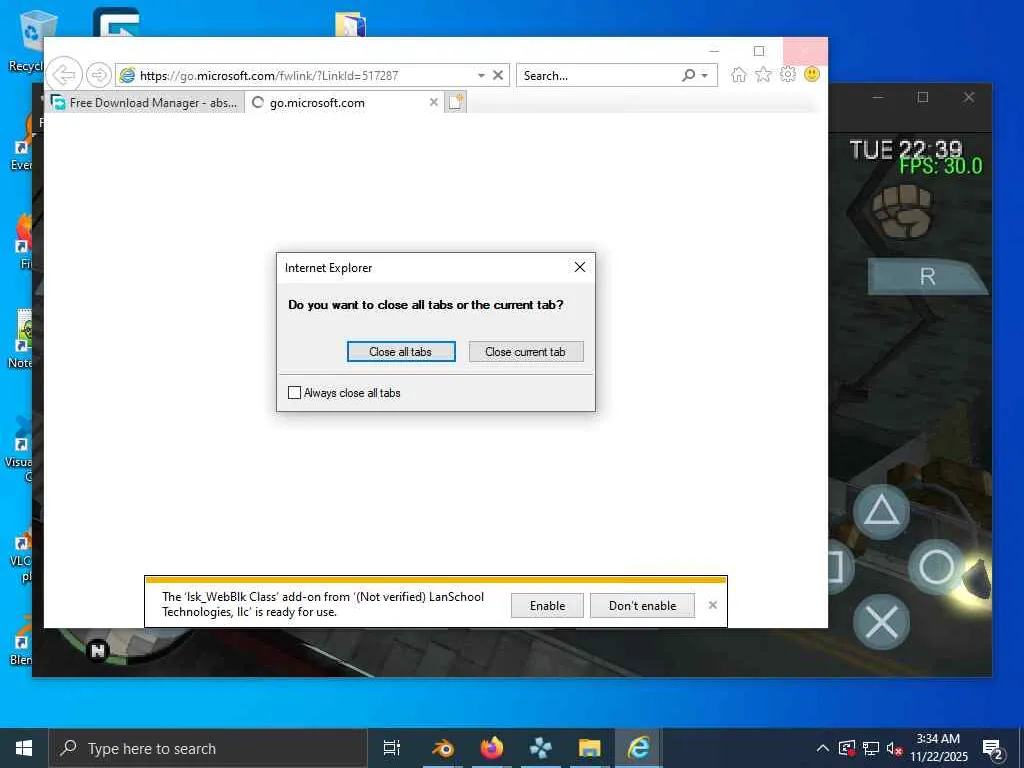
Task: Stop loading with the address bar X
Action: (x=498, y=75)
